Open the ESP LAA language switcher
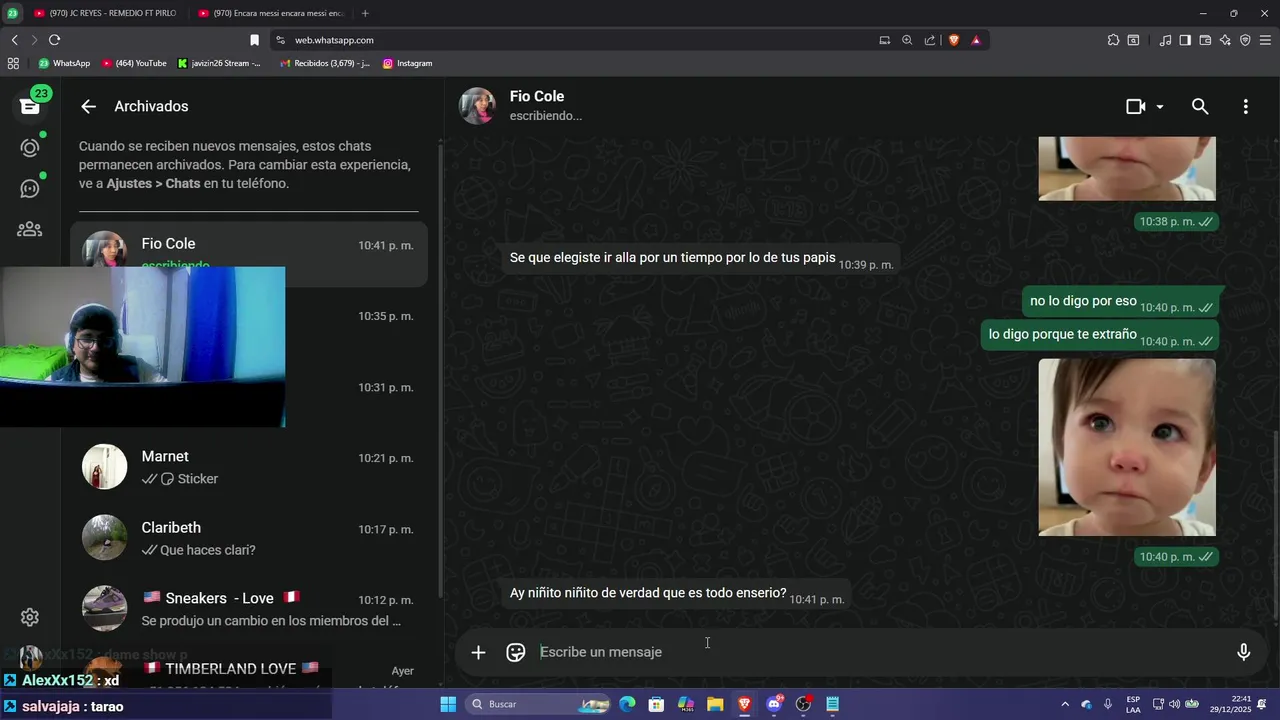The height and width of the screenshot is (720, 1280). click(1133, 704)
